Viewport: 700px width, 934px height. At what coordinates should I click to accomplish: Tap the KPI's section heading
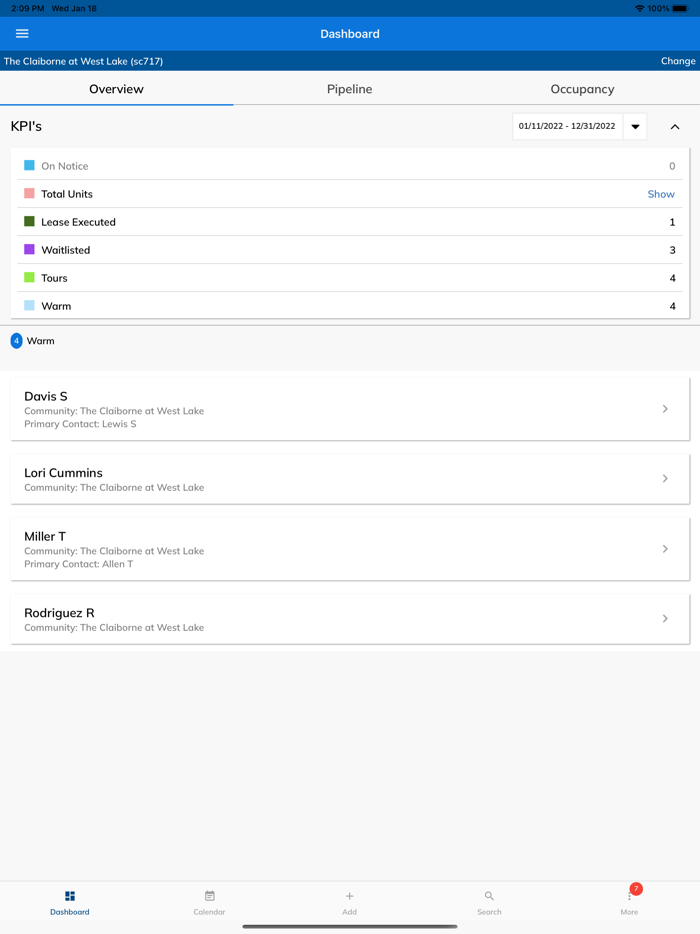click(26, 126)
